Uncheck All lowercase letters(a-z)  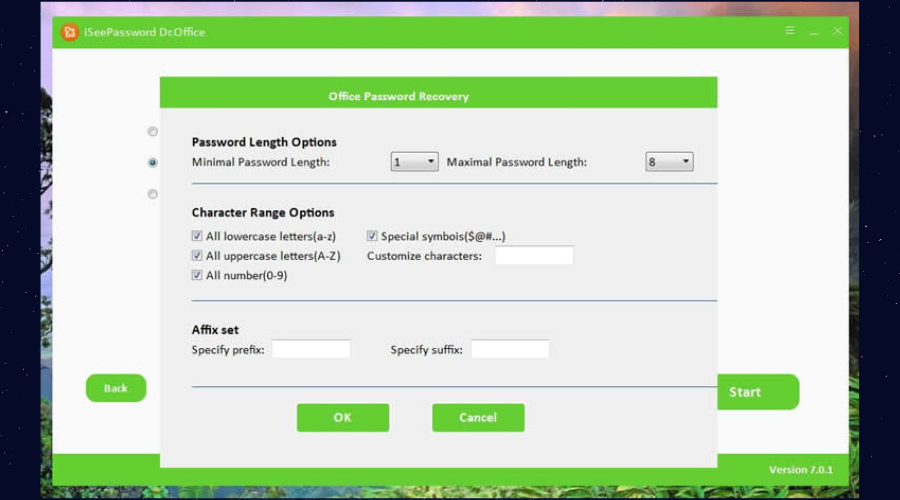[x=197, y=236]
